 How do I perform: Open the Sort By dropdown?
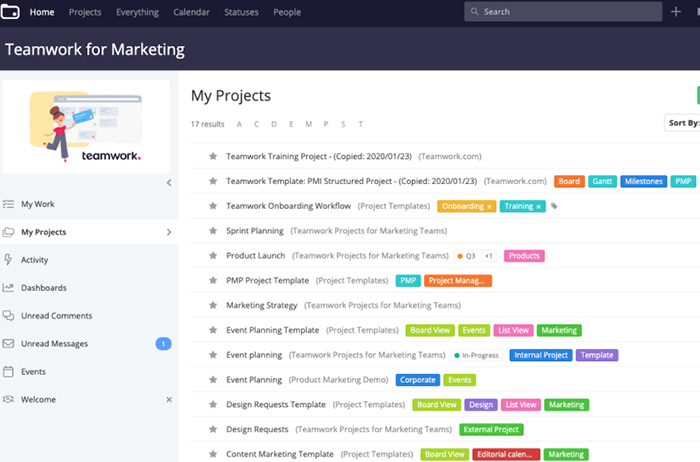682,123
